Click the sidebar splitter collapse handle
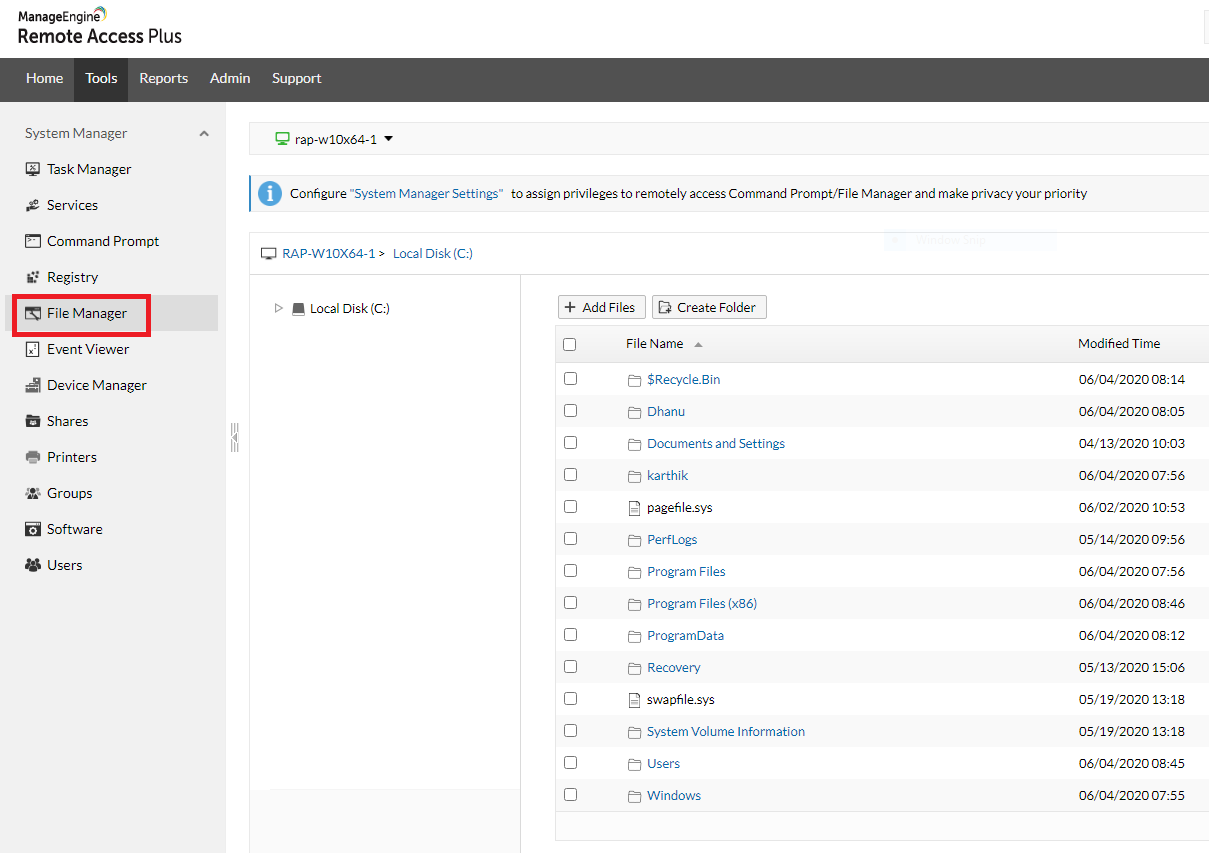Image resolution: width=1209 pixels, height=853 pixels. 234,437
